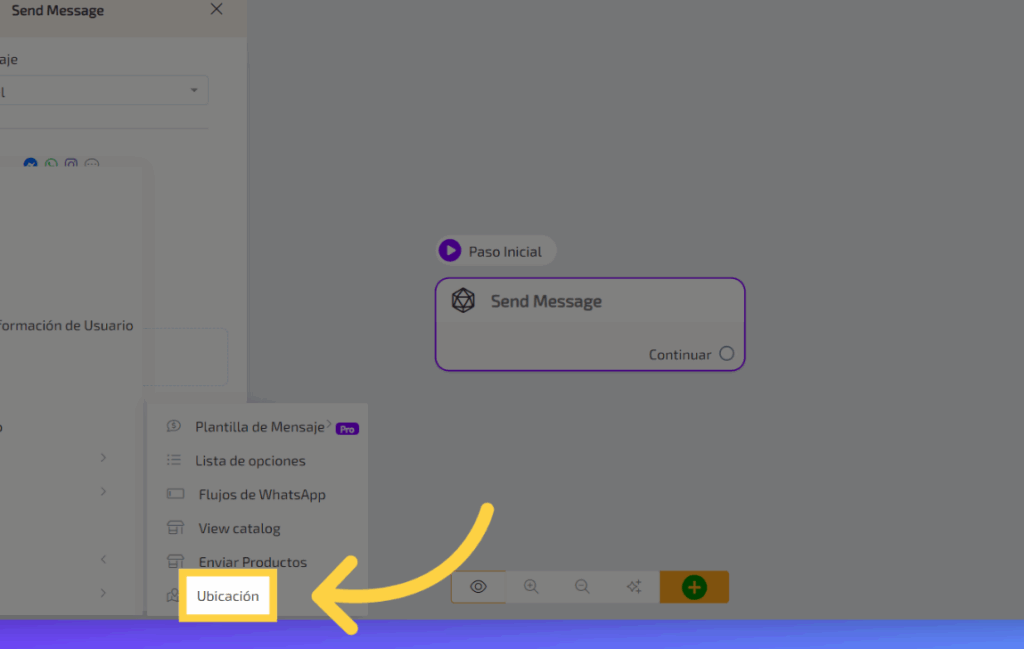Click the Send Message node icon
Viewport: 1024px width, 649px height.
[x=462, y=301]
